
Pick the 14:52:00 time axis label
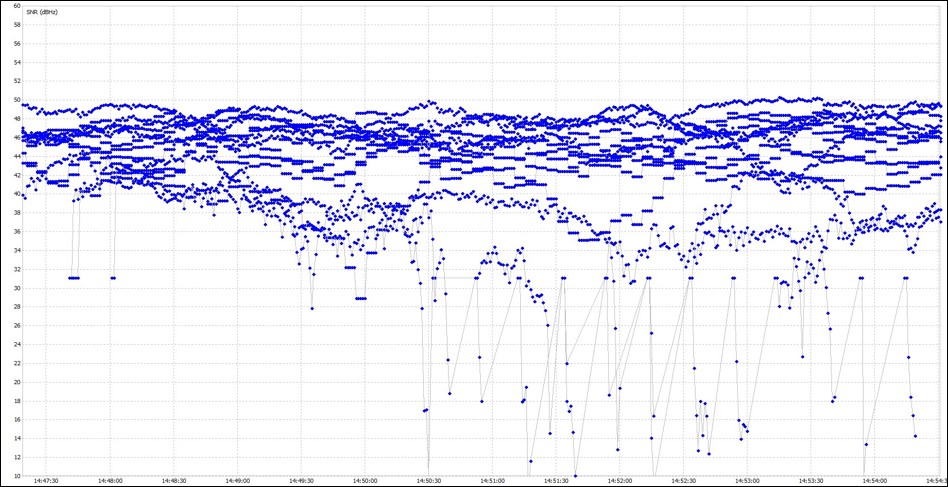pos(620,480)
